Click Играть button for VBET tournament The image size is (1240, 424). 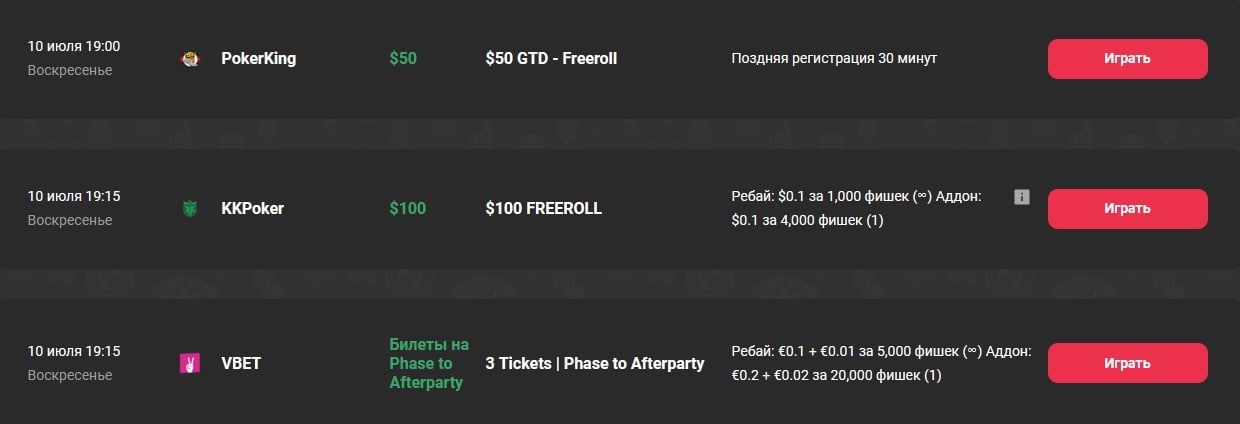(x=1127, y=363)
